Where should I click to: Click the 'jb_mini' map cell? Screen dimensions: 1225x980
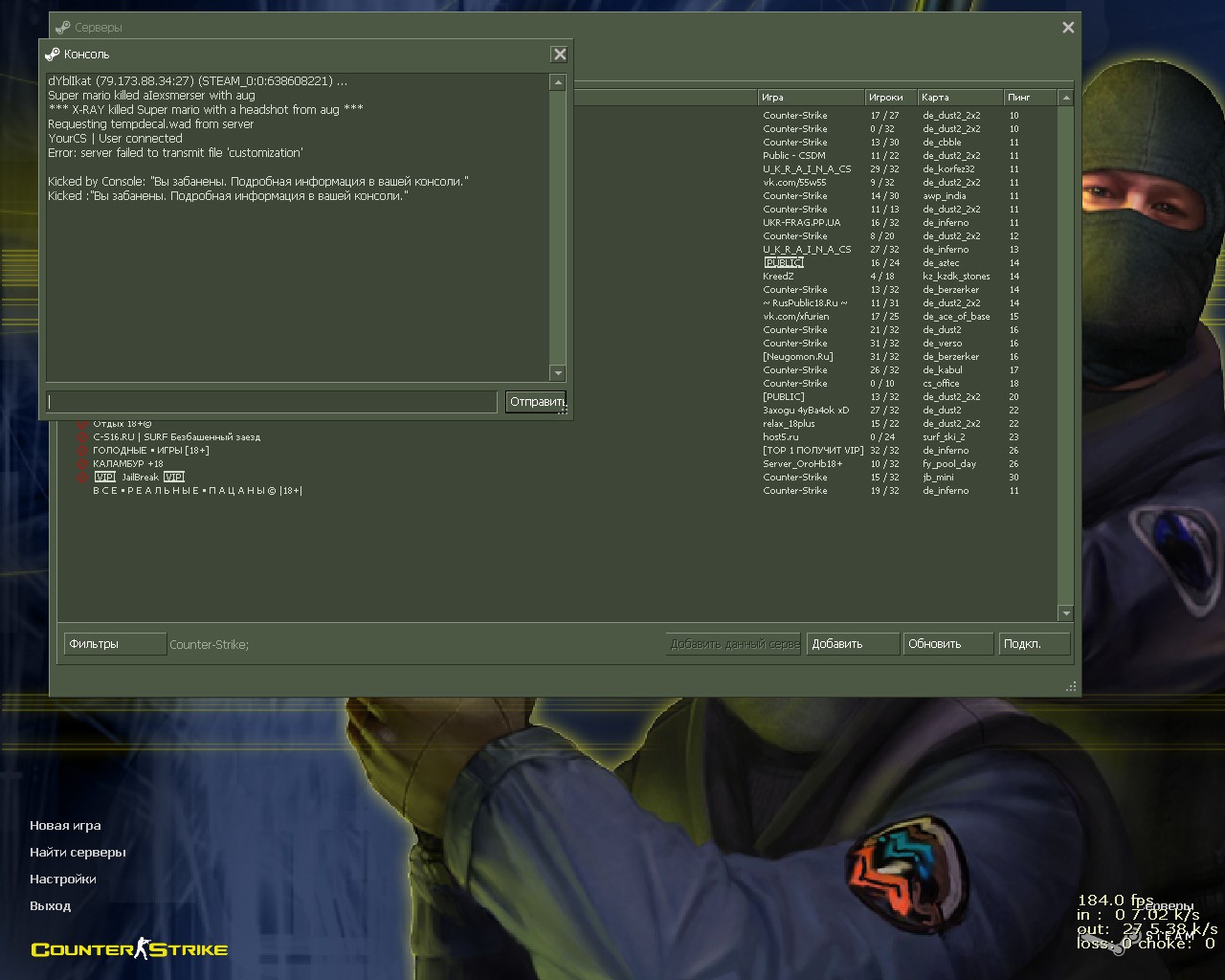coord(939,478)
